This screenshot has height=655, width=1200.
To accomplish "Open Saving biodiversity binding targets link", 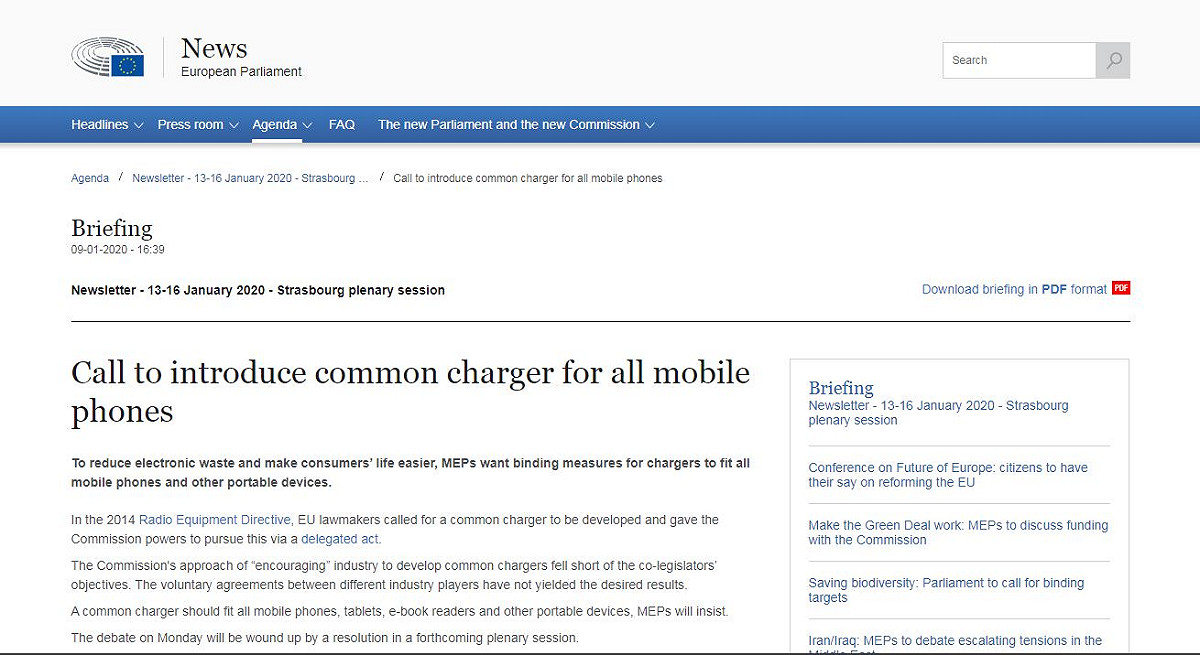I will coord(946,590).
